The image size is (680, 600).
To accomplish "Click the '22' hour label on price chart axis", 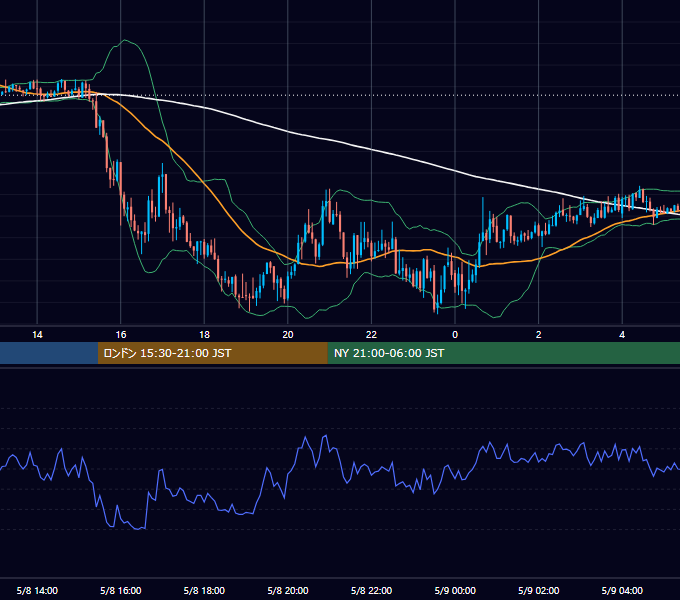I will click(x=371, y=335).
